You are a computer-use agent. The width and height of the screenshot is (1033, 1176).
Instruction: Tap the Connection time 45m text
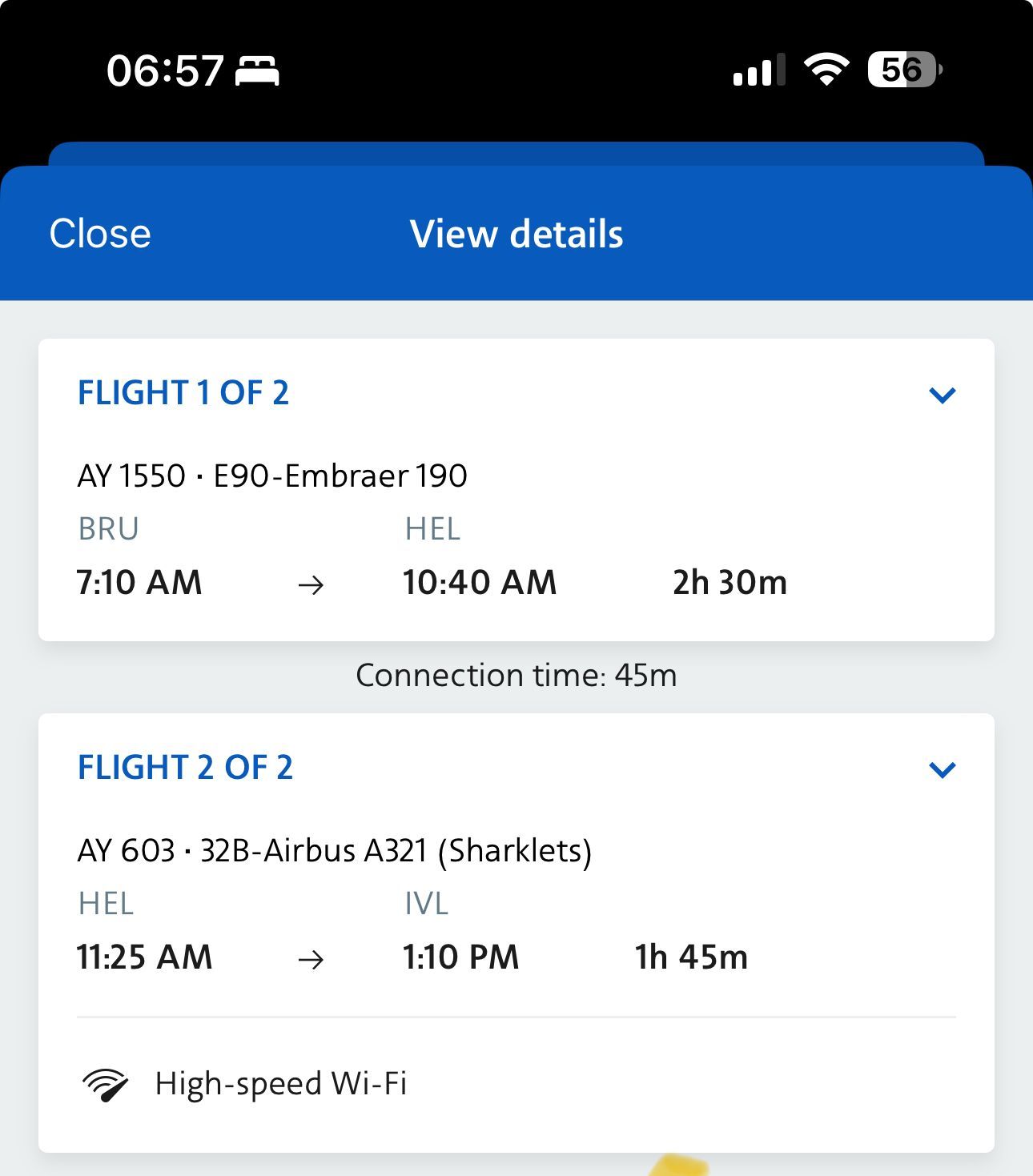pos(516,676)
